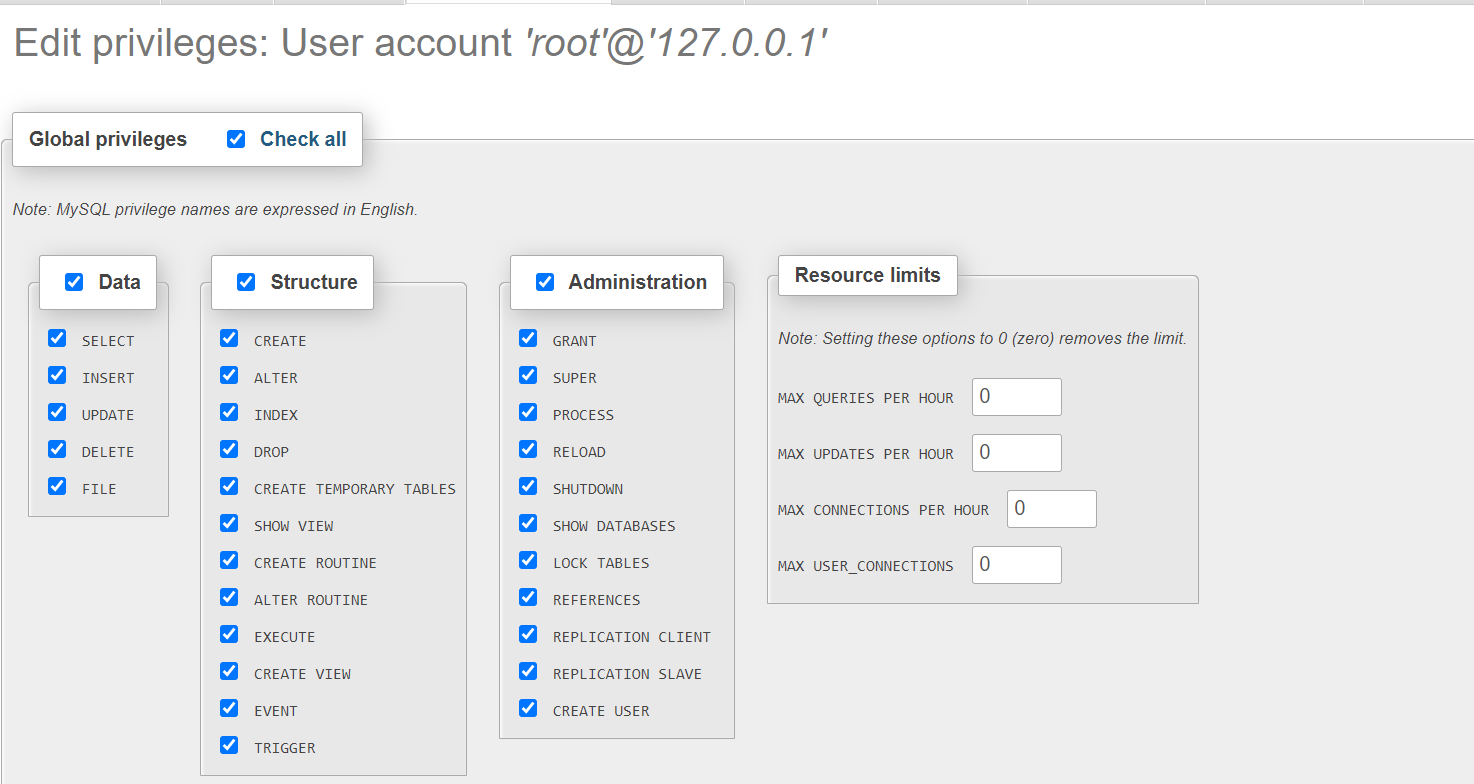Image resolution: width=1474 pixels, height=784 pixels.
Task: Uncheck REPLICATION SLAVE privilege
Action: click(x=528, y=671)
